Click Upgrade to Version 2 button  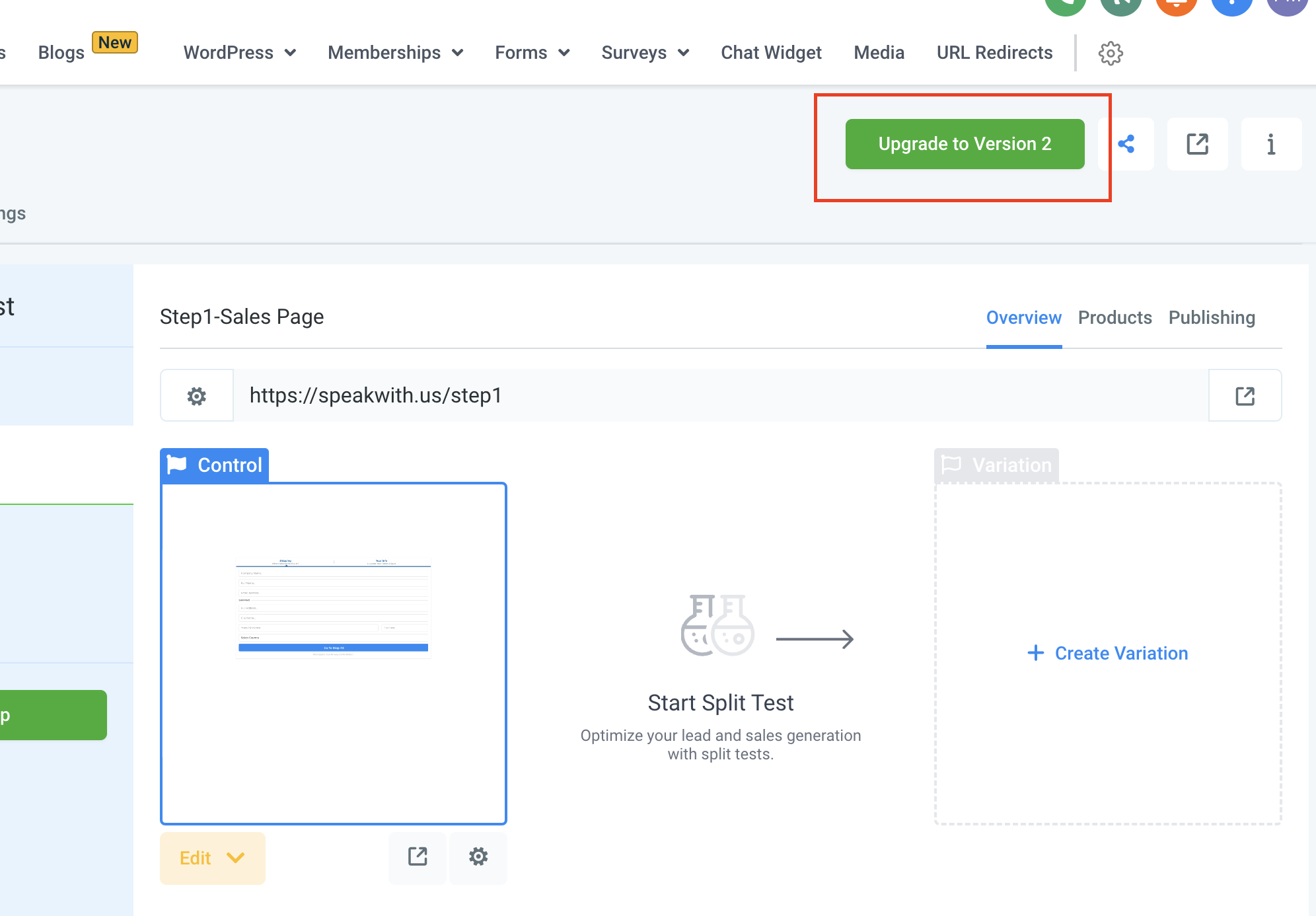965,144
